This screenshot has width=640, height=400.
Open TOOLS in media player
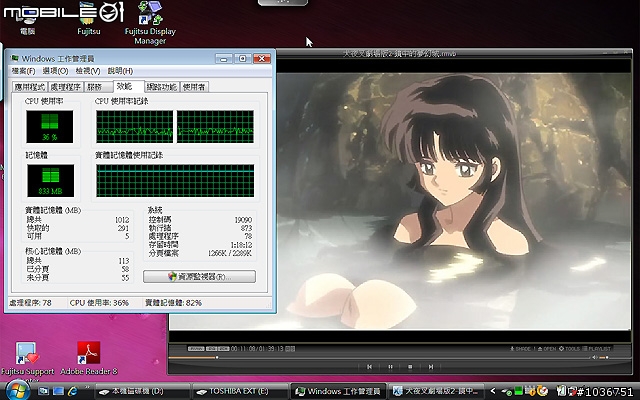pos(569,349)
